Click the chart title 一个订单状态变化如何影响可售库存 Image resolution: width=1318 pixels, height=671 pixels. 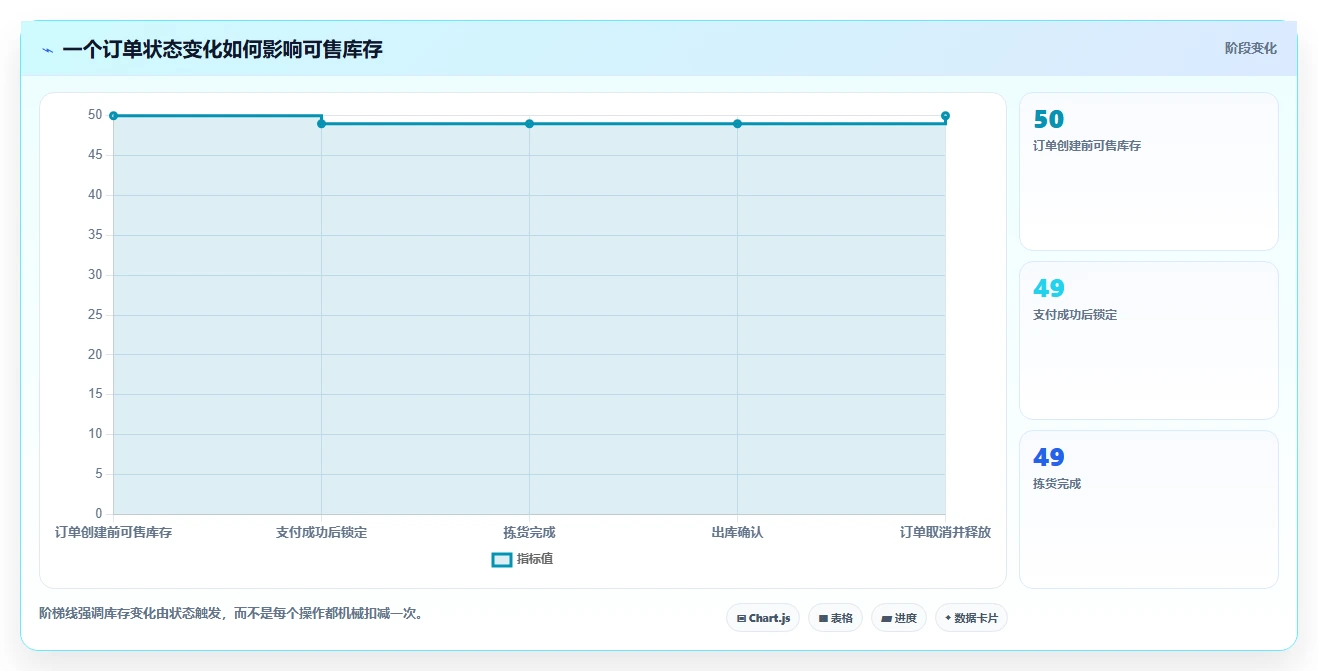click(x=222, y=49)
